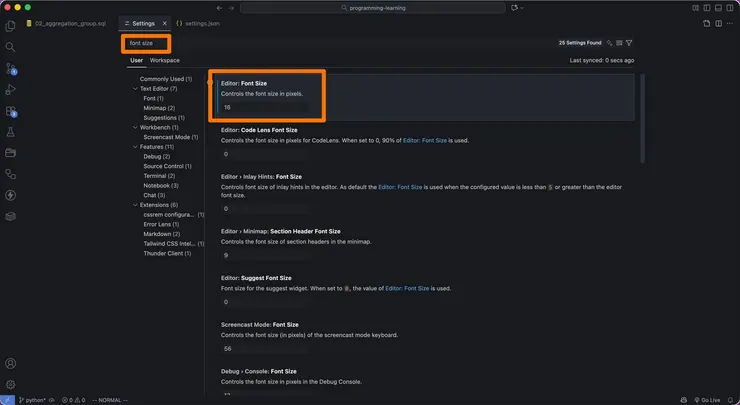Select Commonly Used (1) in settings tree
The height and width of the screenshot is (405, 740).
(x=166, y=79)
